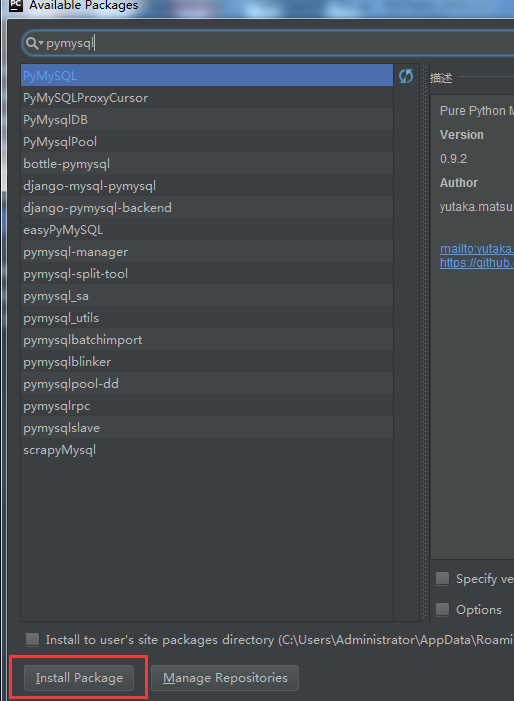Select pymysql_sa in the list
Image resolution: width=514 pixels, height=701 pixels.
click(x=207, y=296)
